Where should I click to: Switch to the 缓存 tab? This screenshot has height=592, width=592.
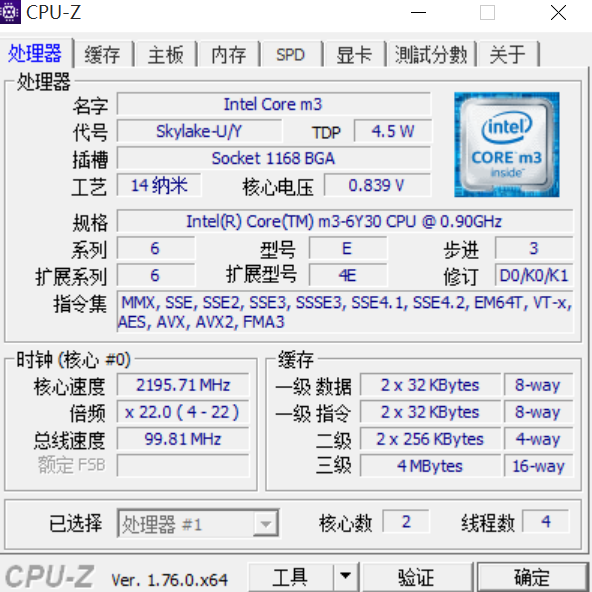click(x=103, y=54)
